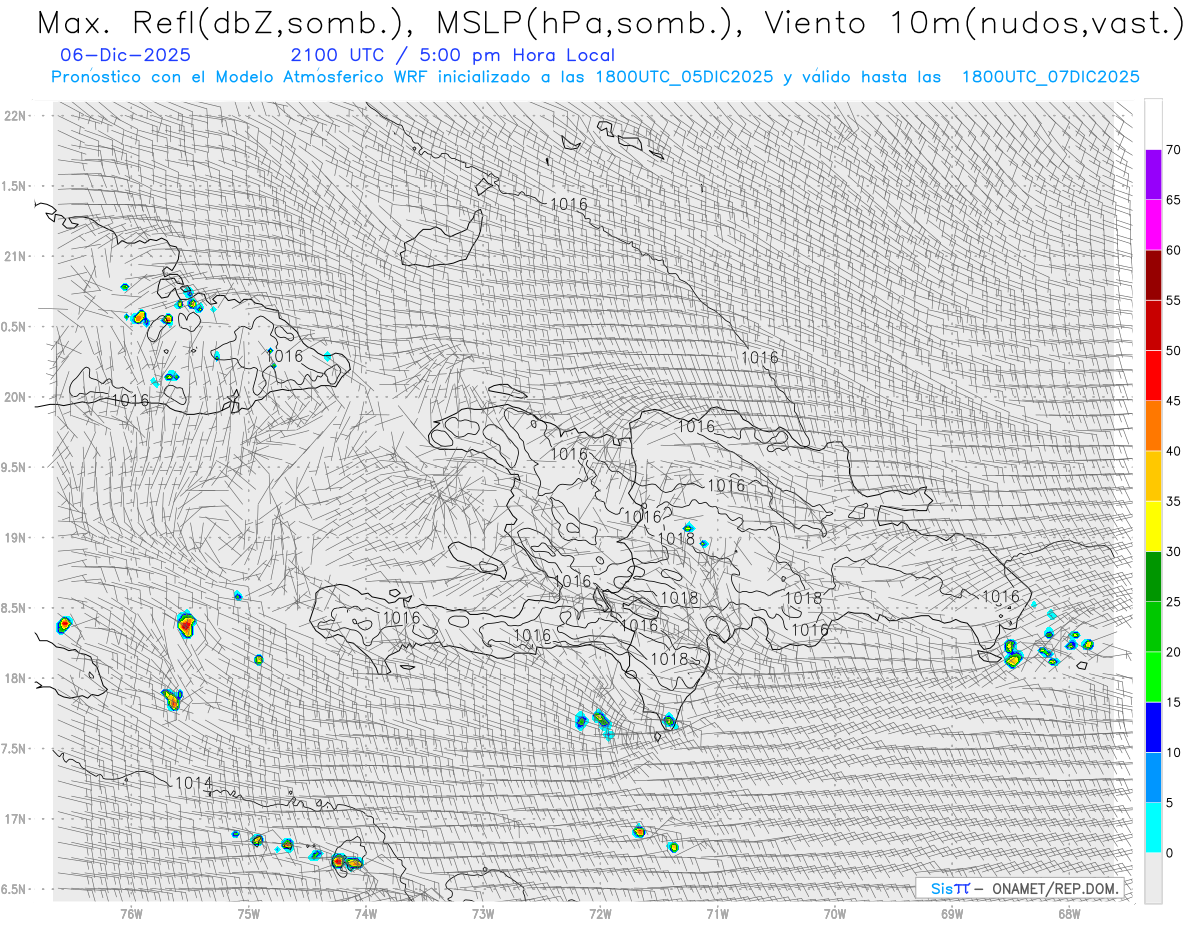
Task: Click the cyan 0–5 dBZ colorbar segment
Action: [x=1153, y=827]
